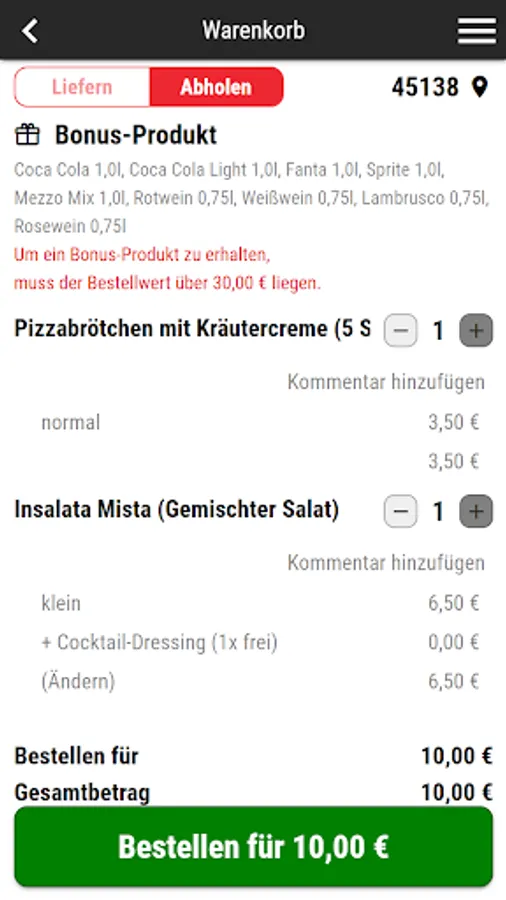Increase Pizzabrötchen quantity with plus
506x900 pixels.
[476, 331]
